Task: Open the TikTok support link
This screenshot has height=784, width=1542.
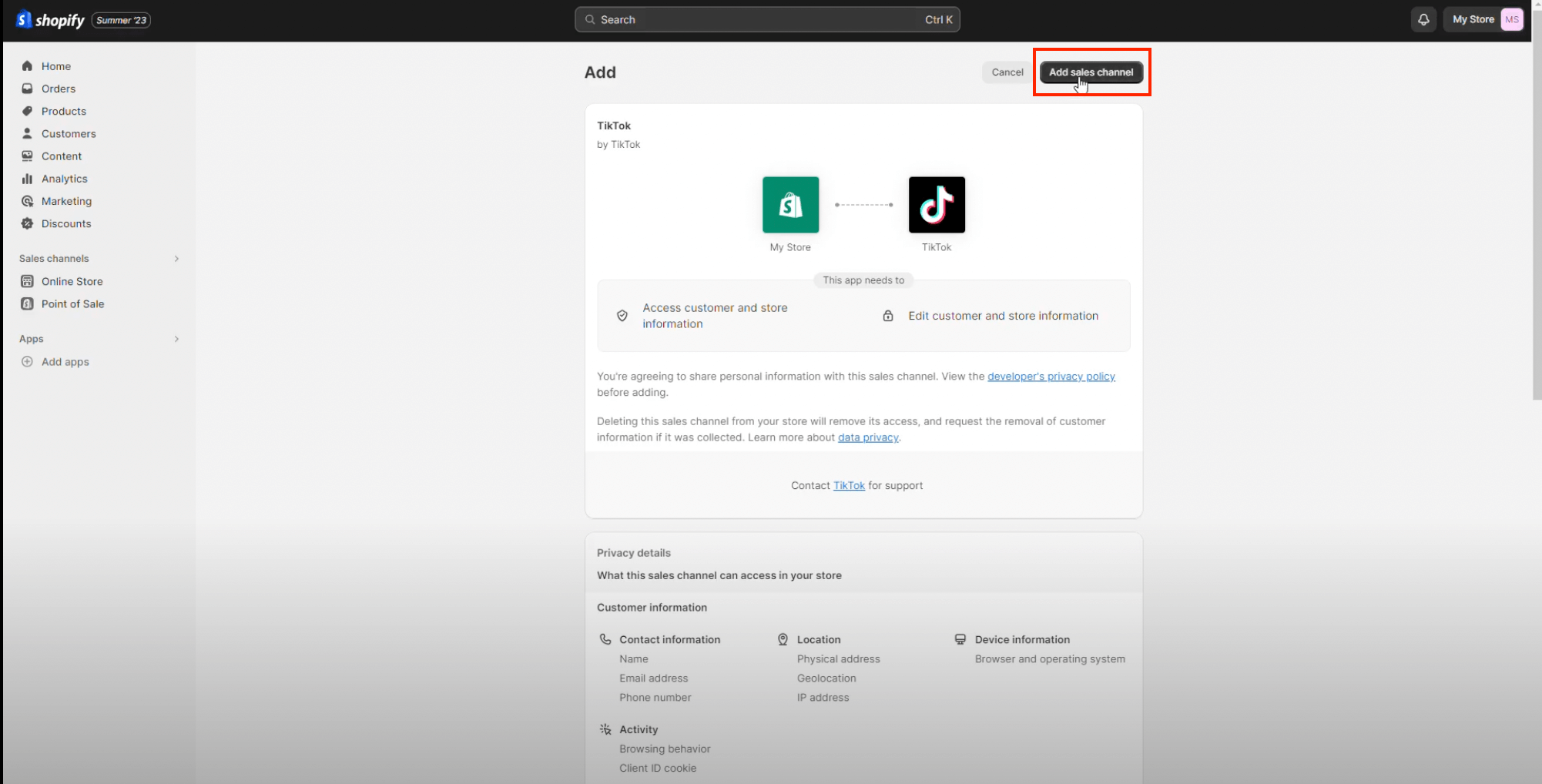Action: pyautogui.click(x=849, y=485)
